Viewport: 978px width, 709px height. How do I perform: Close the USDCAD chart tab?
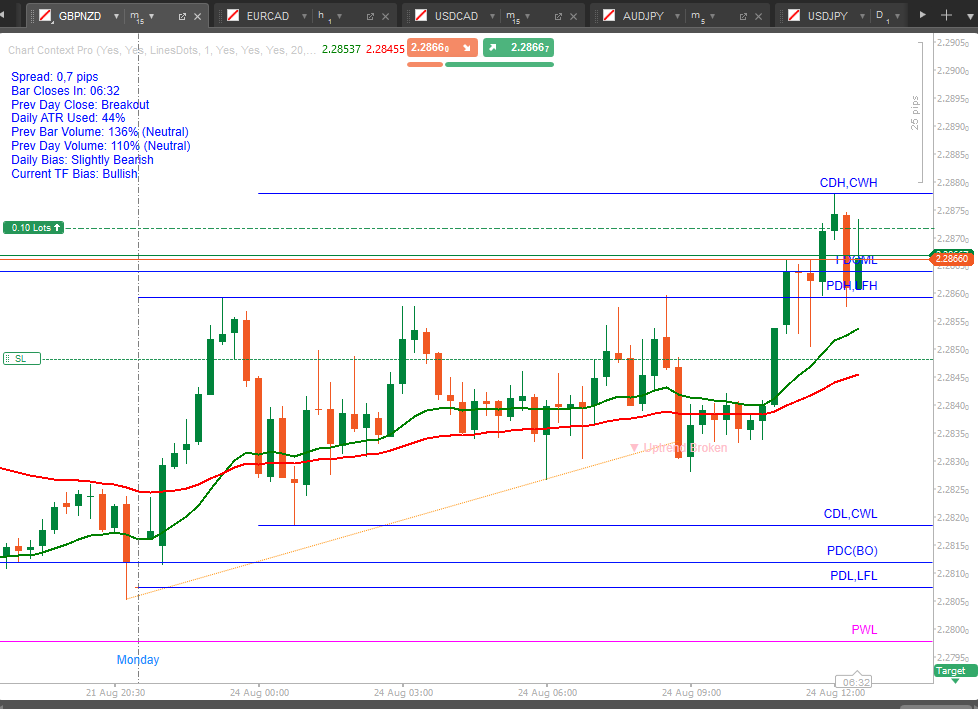(x=574, y=17)
